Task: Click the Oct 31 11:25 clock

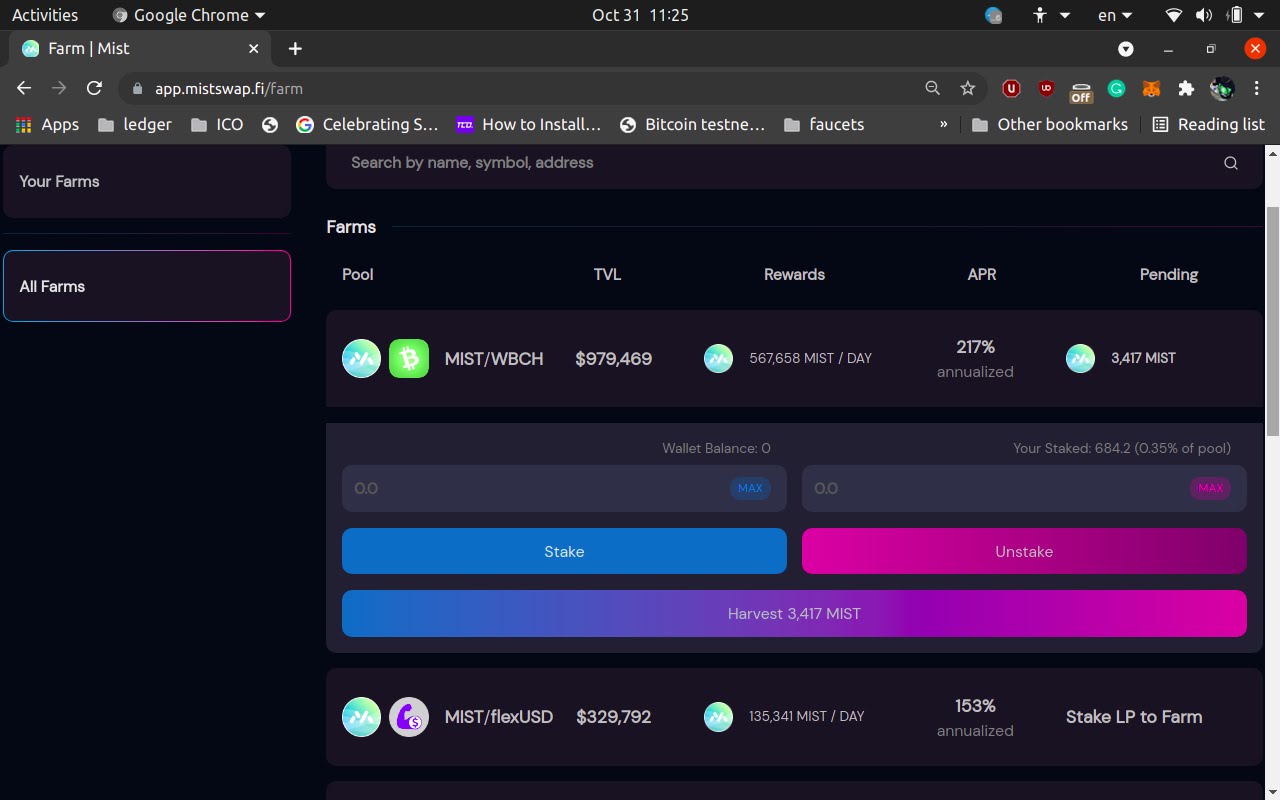Action: [640, 15]
